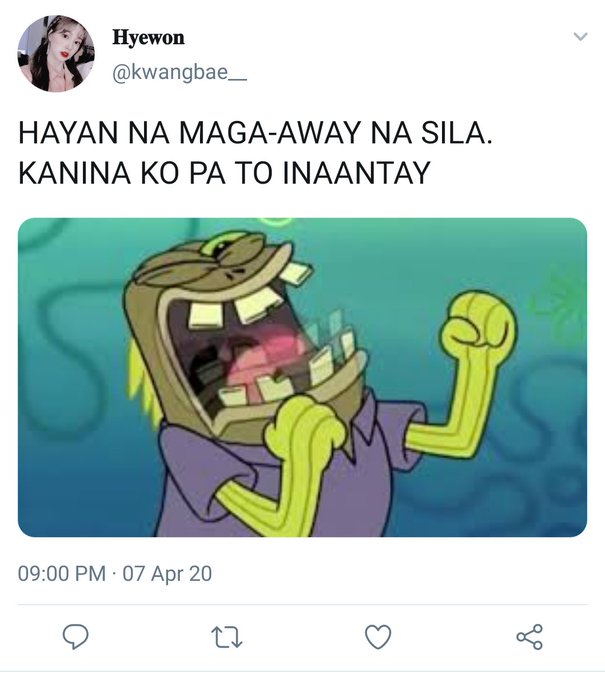This screenshot has width=605, height=680.
Task: Open Hyewon's profile picture avatar
Action: tap(56, 53)
